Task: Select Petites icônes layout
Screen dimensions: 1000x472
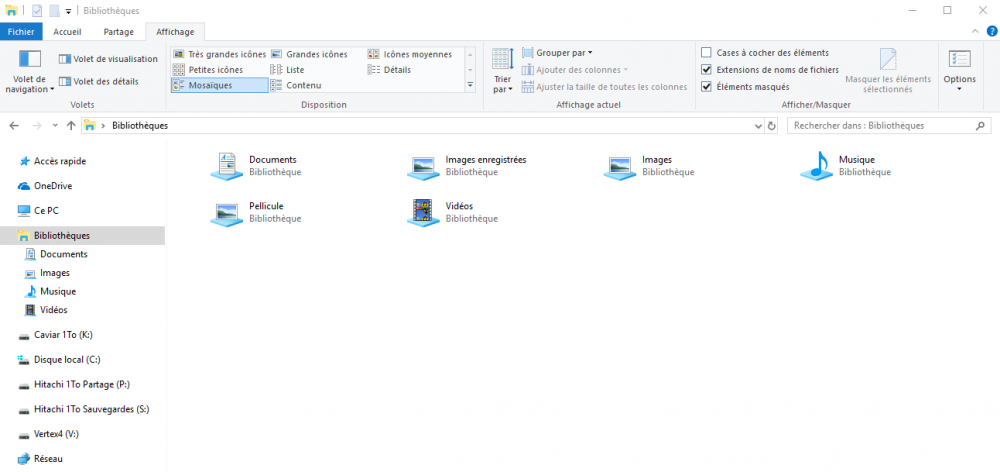Action: point(208,70)
